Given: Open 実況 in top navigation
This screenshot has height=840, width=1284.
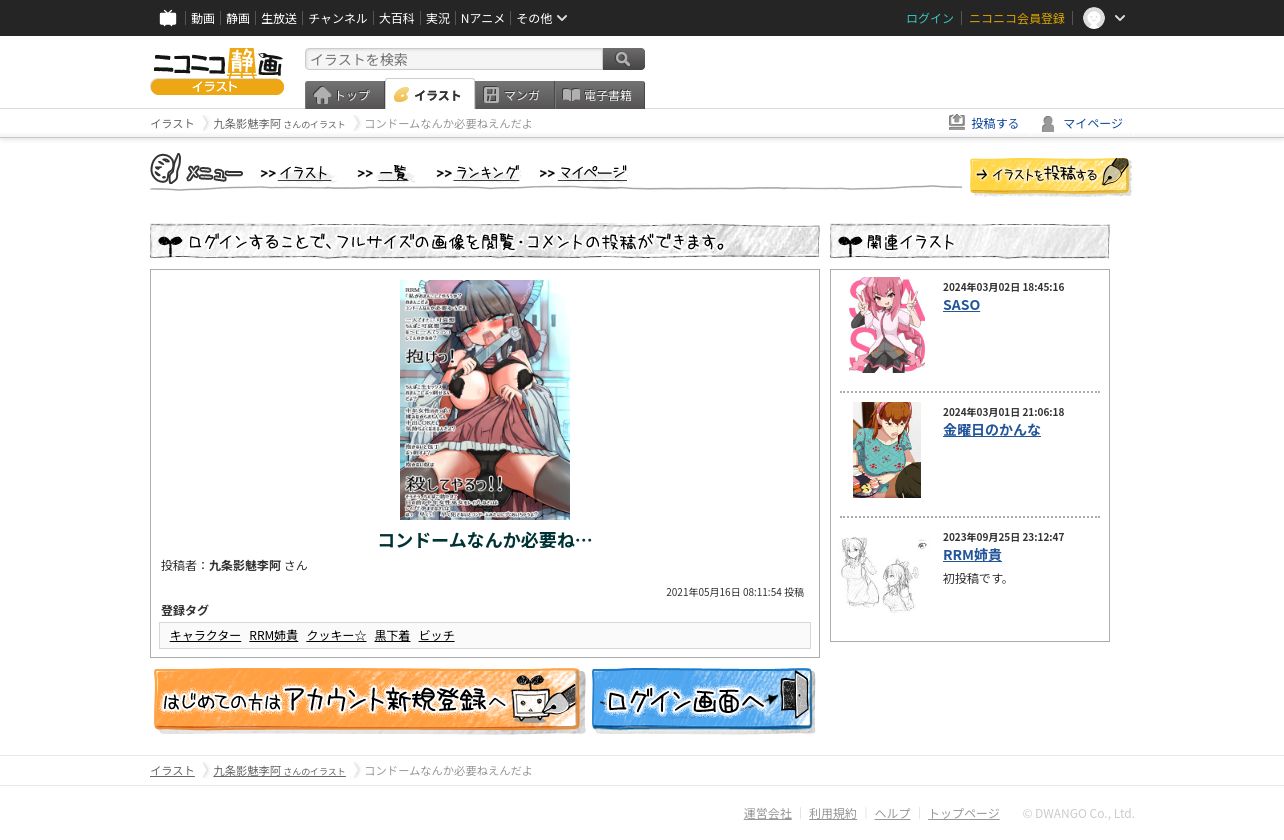Looking at the screenshot, I should click(438, 18).
